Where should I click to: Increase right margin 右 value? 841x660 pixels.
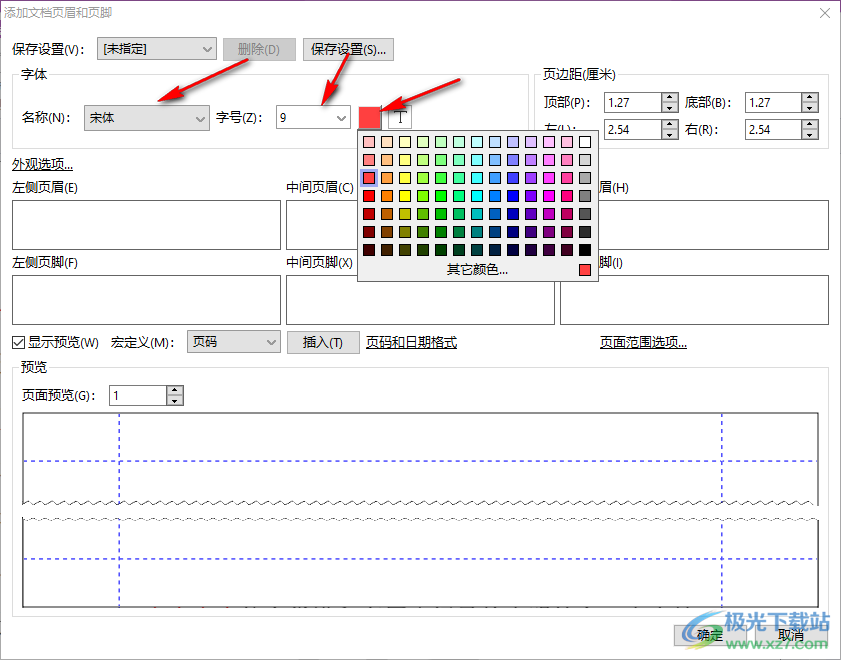810,125
